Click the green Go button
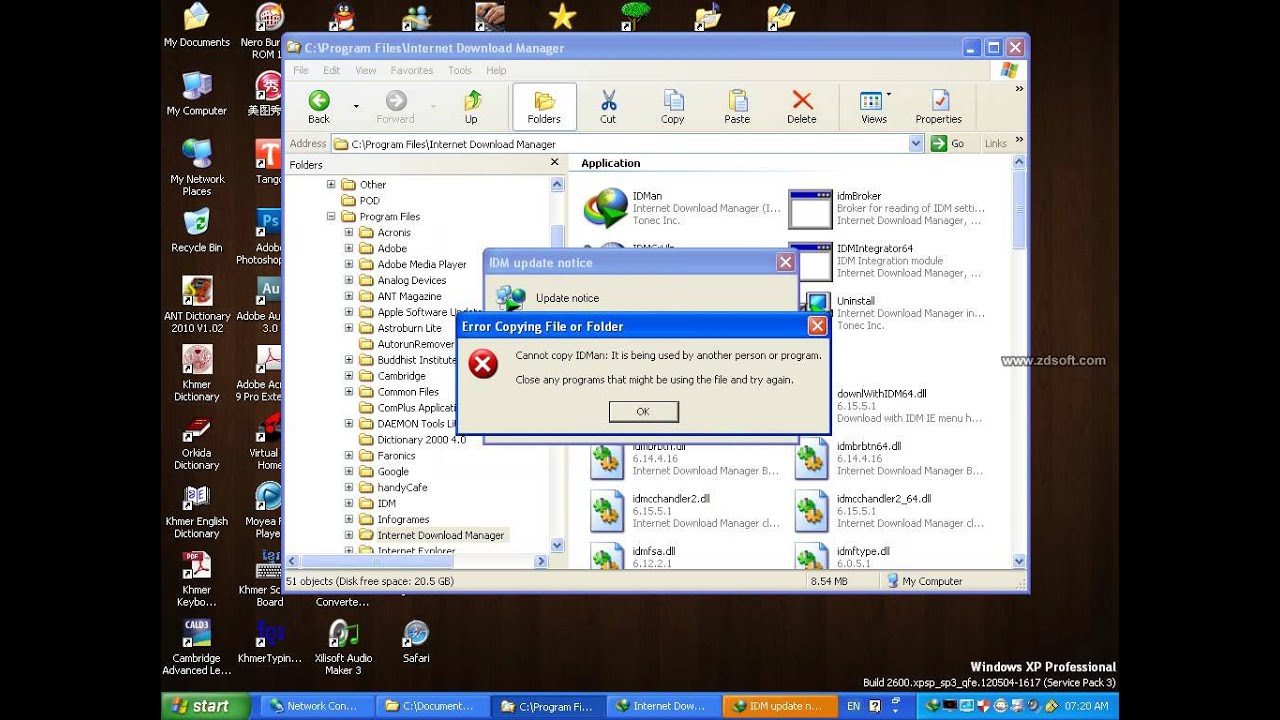Image resolution: width=1280 pixels, height=720 pixels. point(947,144)
